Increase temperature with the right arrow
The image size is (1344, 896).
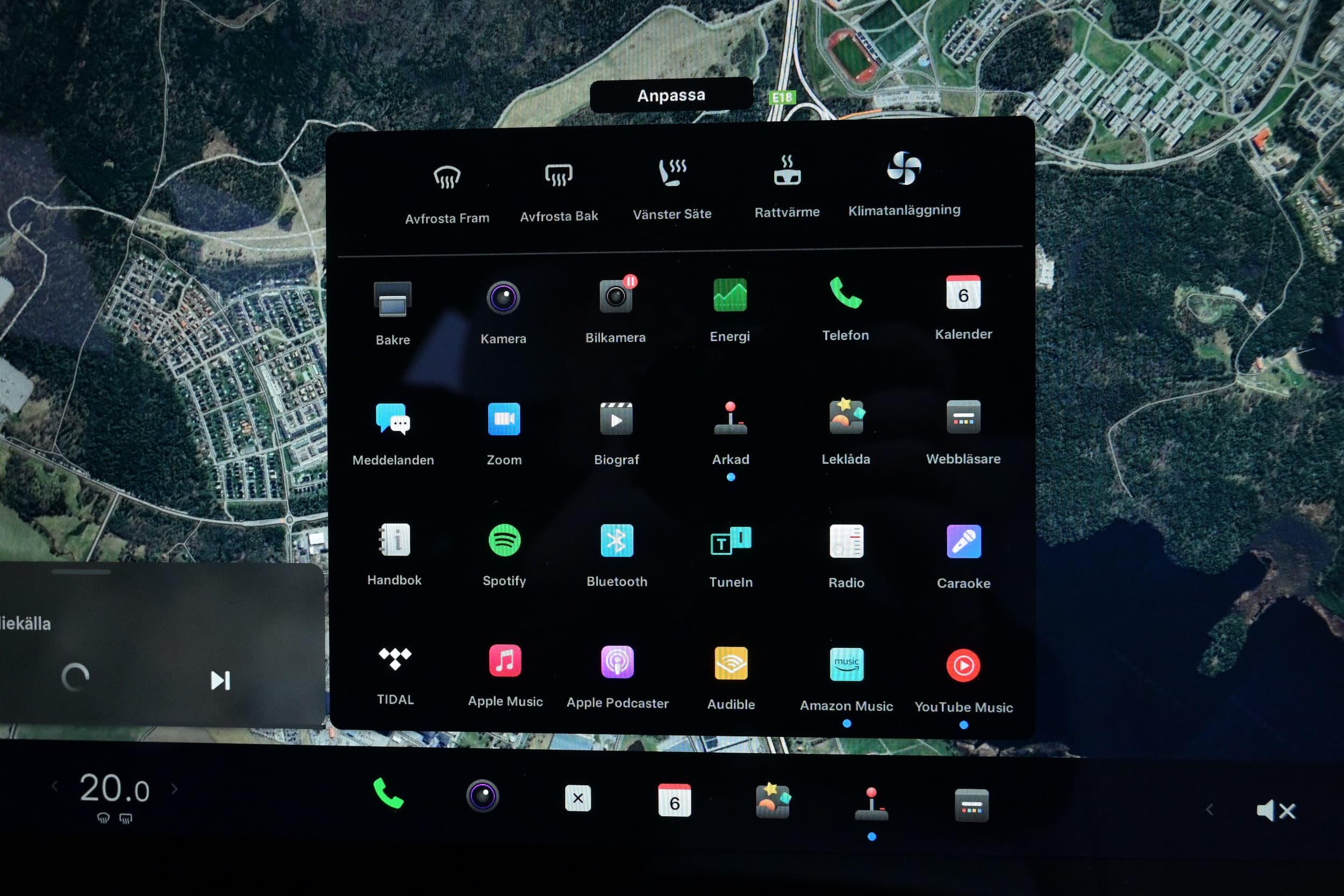(x=175, y=789)
